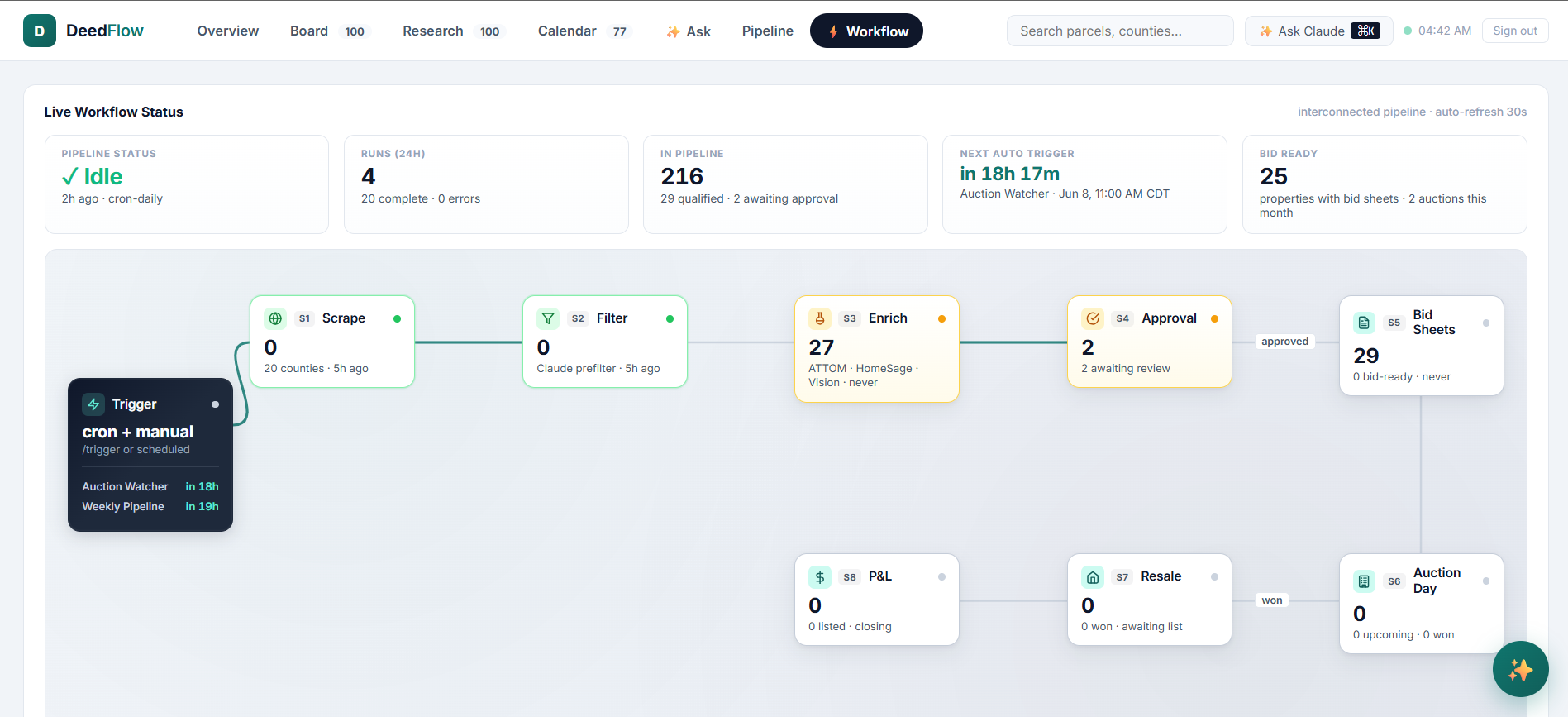Open the floating sparkle assistant button
The image size is (1568, 717).
pos(1521,669)
